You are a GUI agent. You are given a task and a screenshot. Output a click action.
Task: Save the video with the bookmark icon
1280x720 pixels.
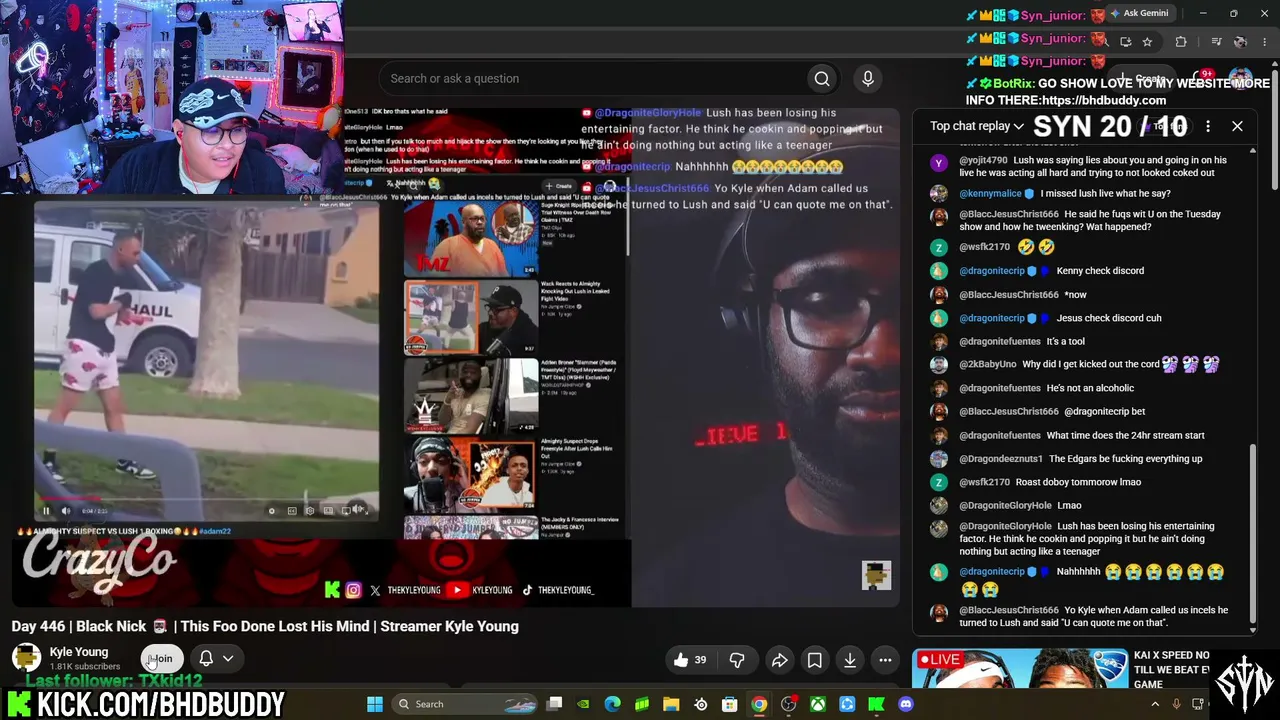tap(815, 660)
